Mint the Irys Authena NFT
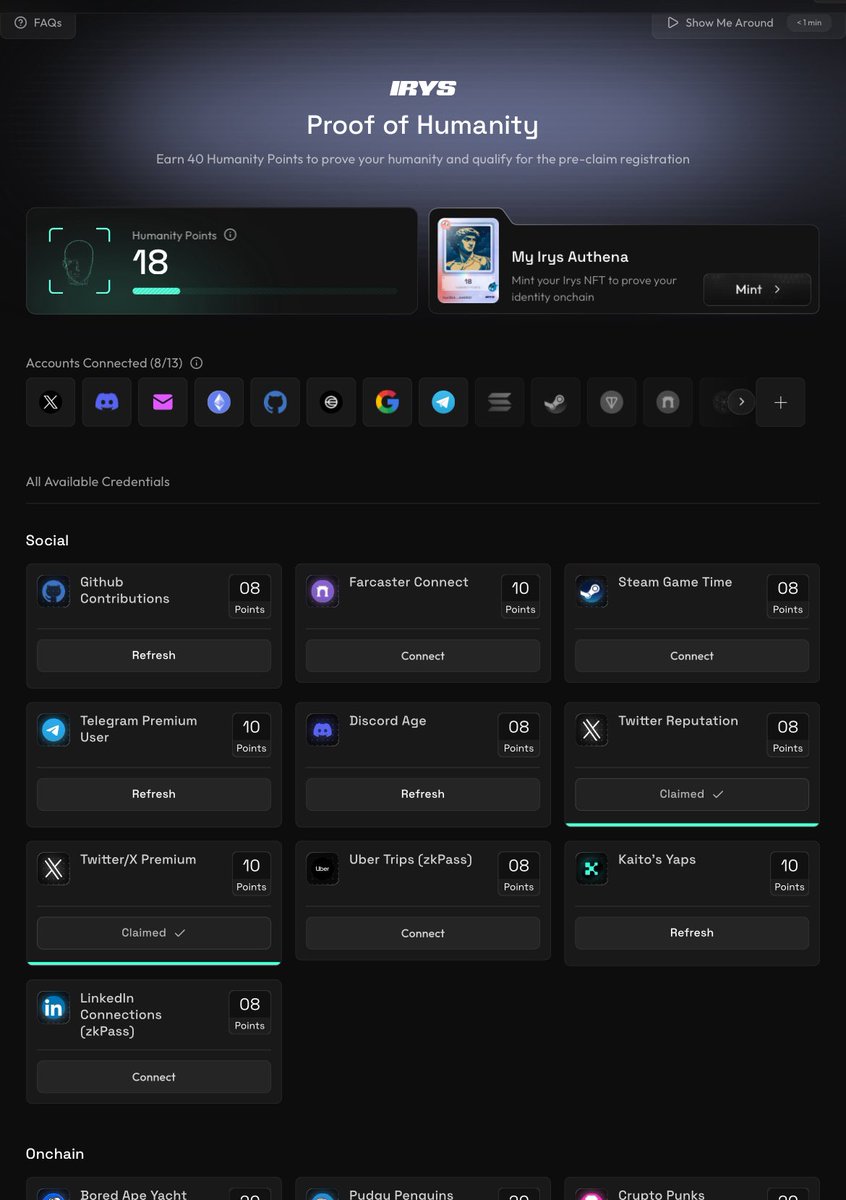846x1200 pixels. pos(757,289)
